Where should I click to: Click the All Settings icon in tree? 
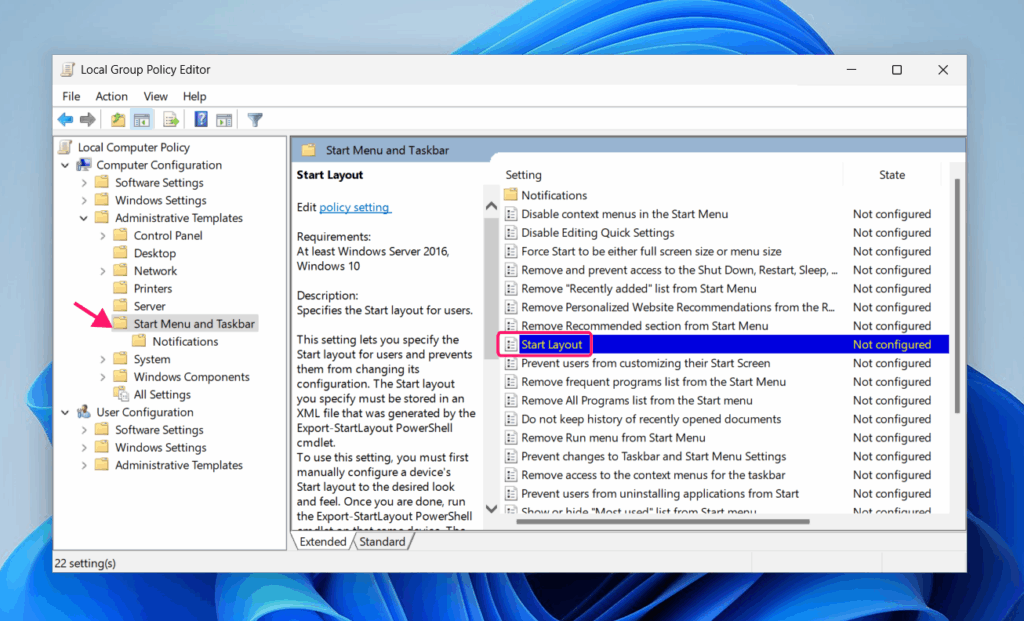(121, 394)
